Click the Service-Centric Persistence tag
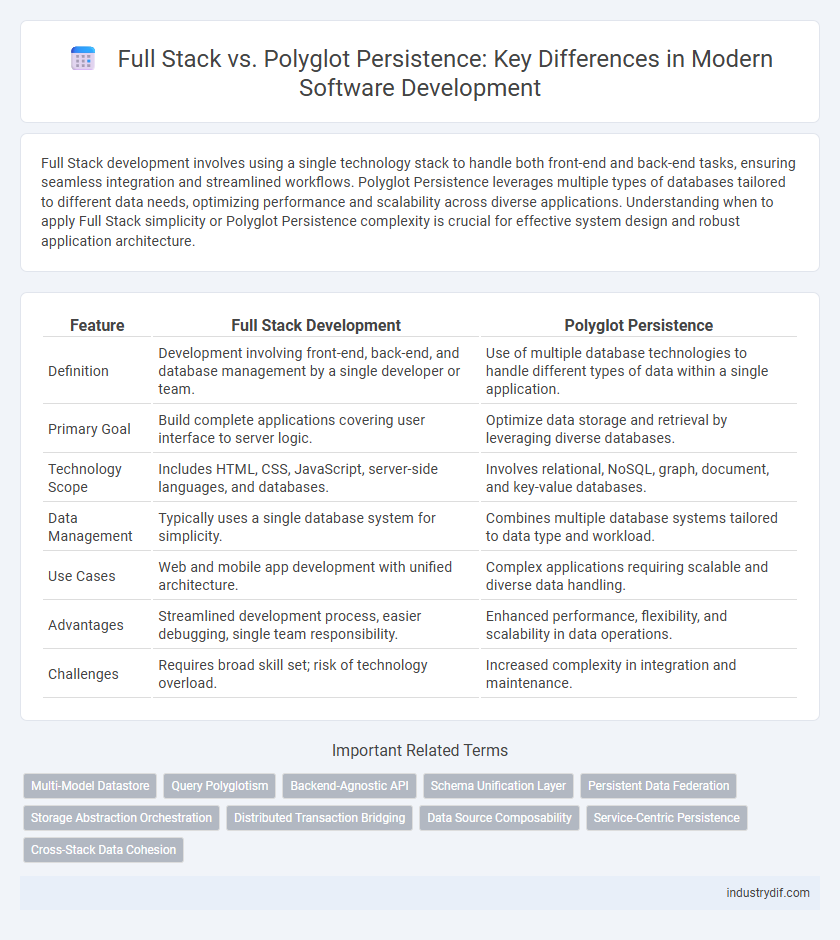This screenshot has width=840, height=940. [667, 818]
